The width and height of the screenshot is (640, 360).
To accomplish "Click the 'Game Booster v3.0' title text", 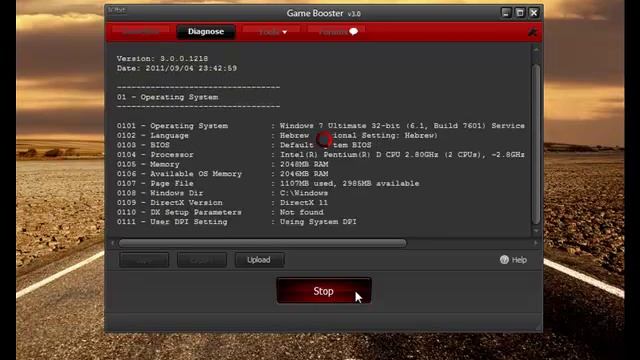I will coord(324,13).
